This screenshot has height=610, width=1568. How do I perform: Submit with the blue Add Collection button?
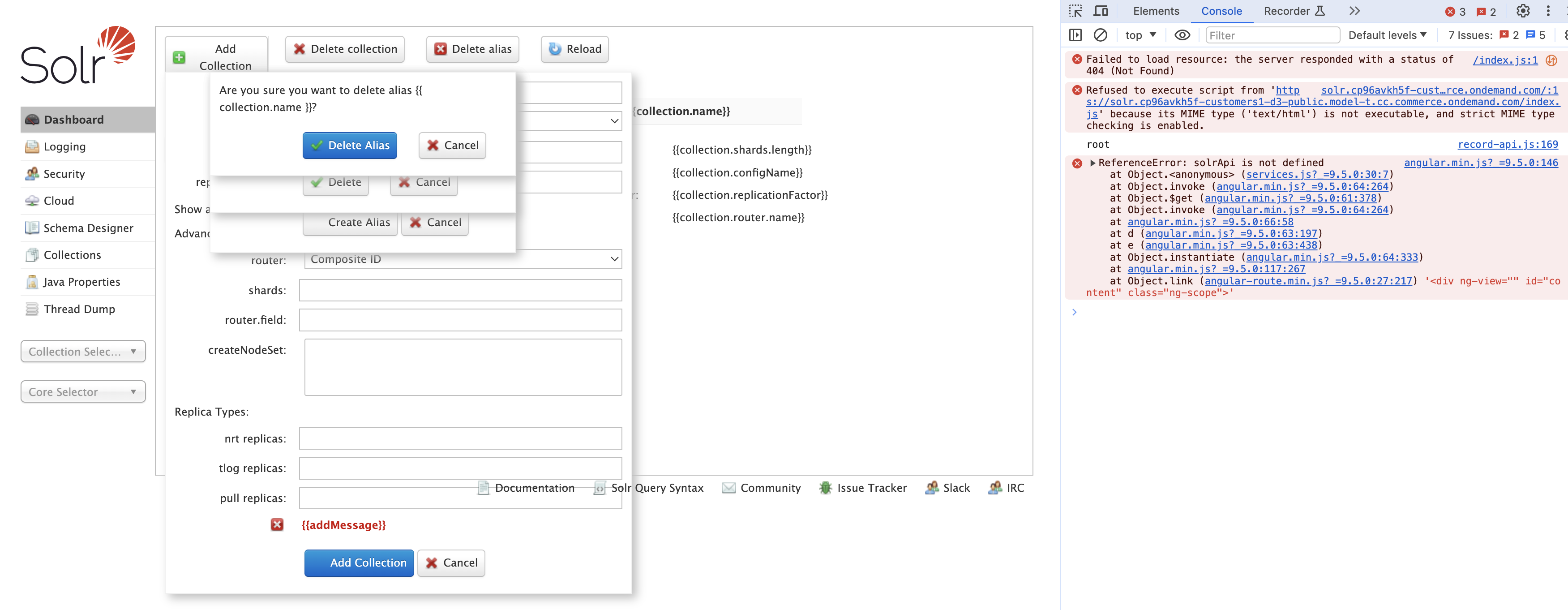(x=359, y=563)
